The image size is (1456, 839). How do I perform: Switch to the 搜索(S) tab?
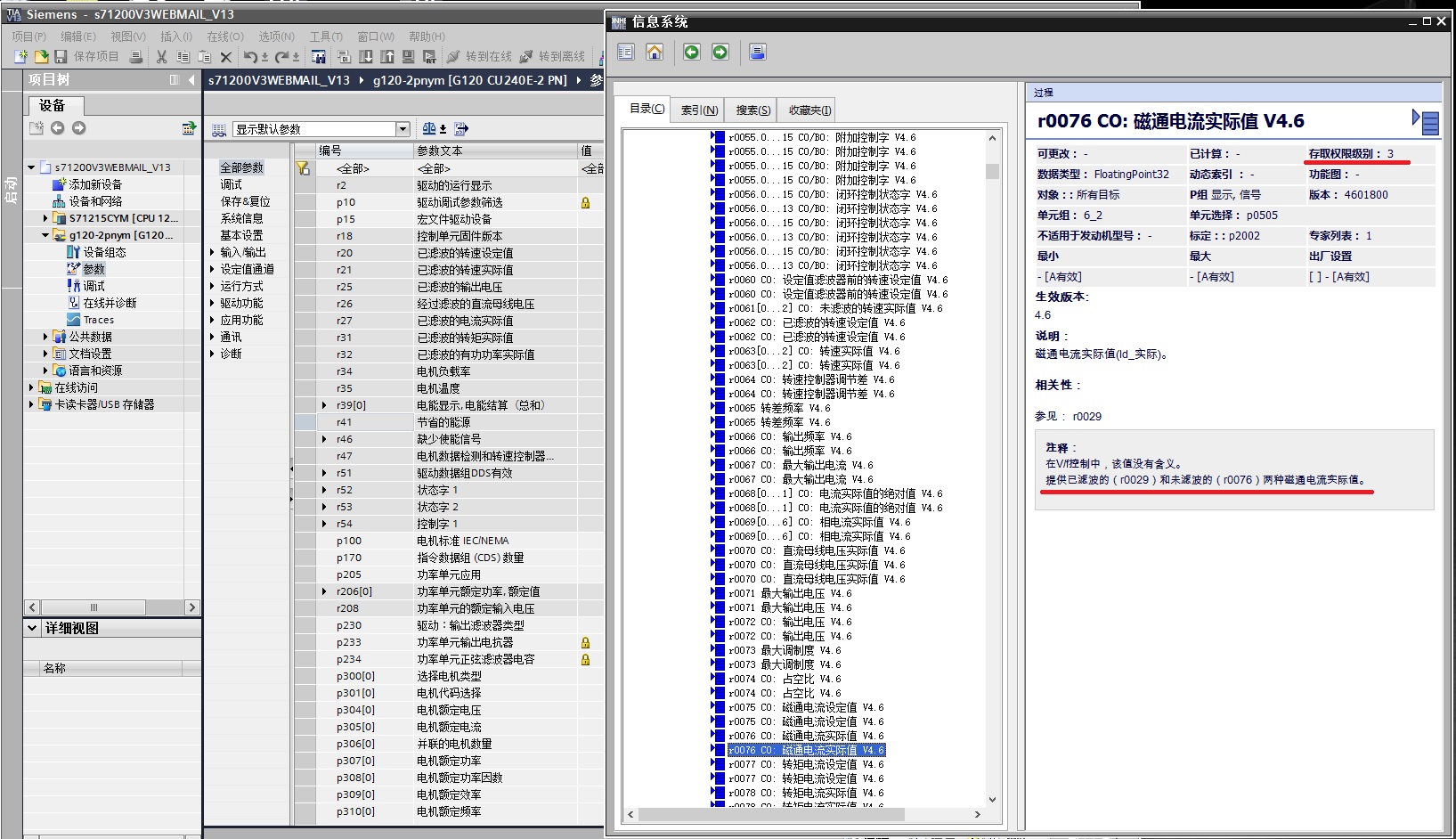753,110
